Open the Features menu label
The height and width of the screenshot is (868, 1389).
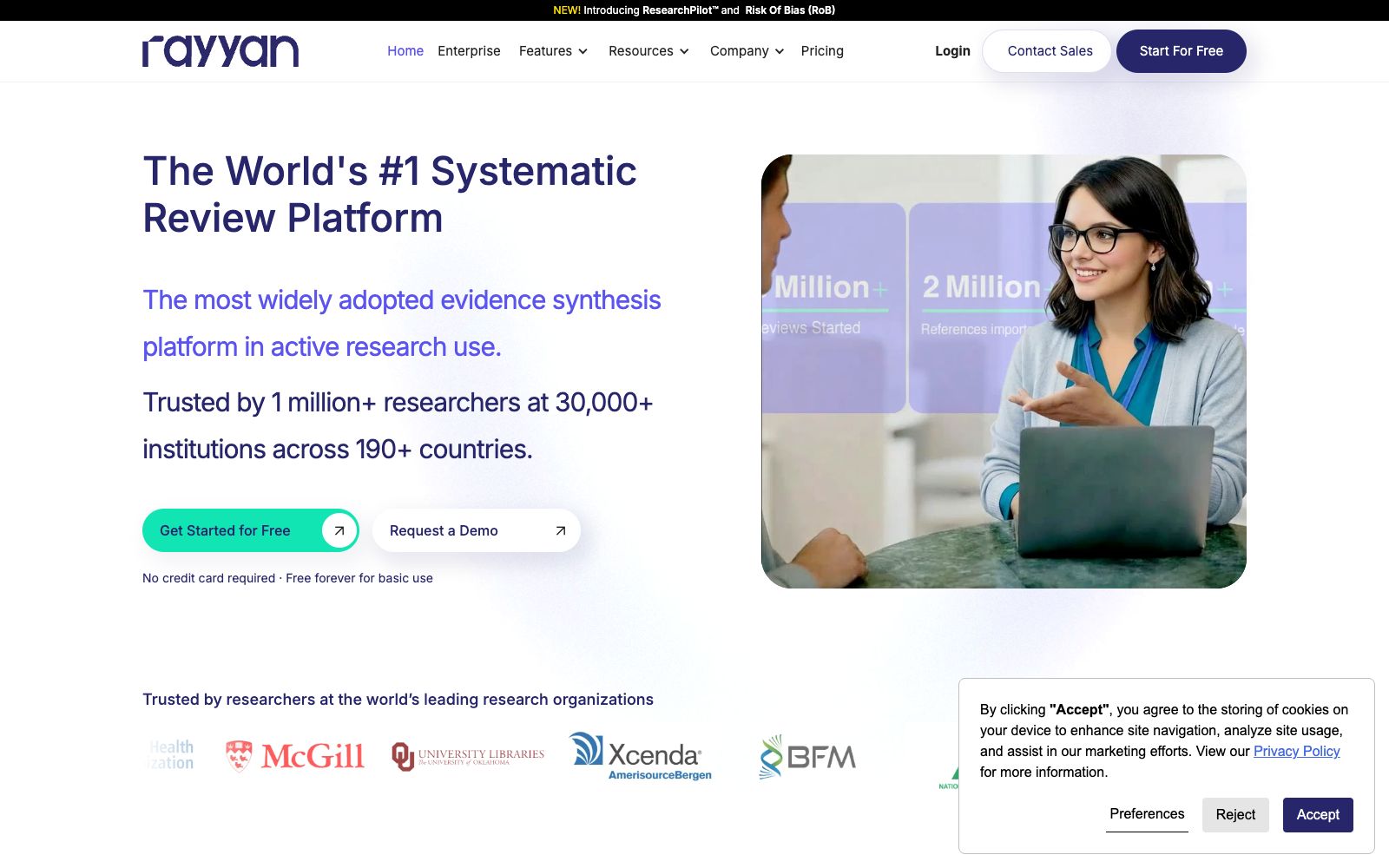tap(545, 51)
